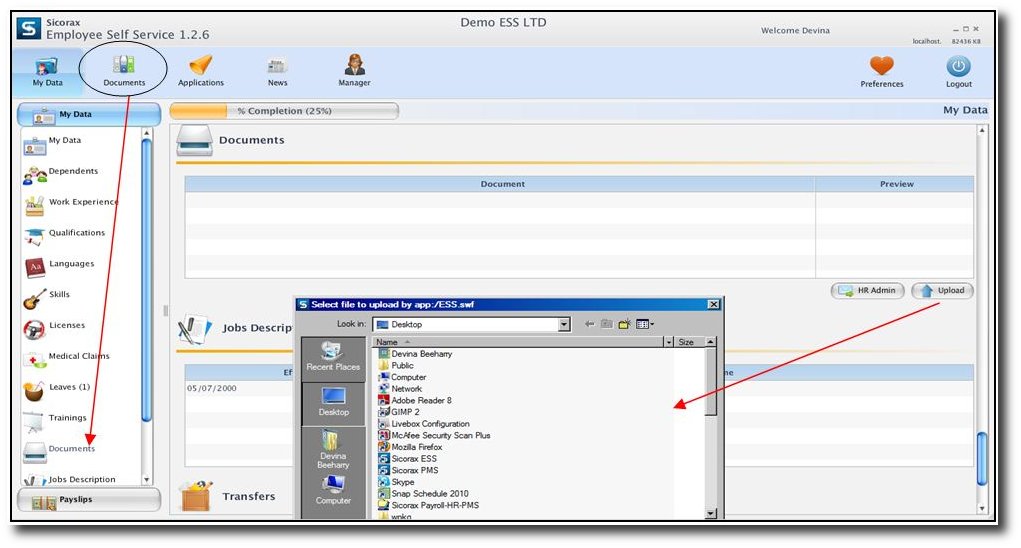Image resolution: width=1021 pixels, height=548 pixels.
Task: Select Medical Claims in sidebar
Action: (x=78, y=357)
